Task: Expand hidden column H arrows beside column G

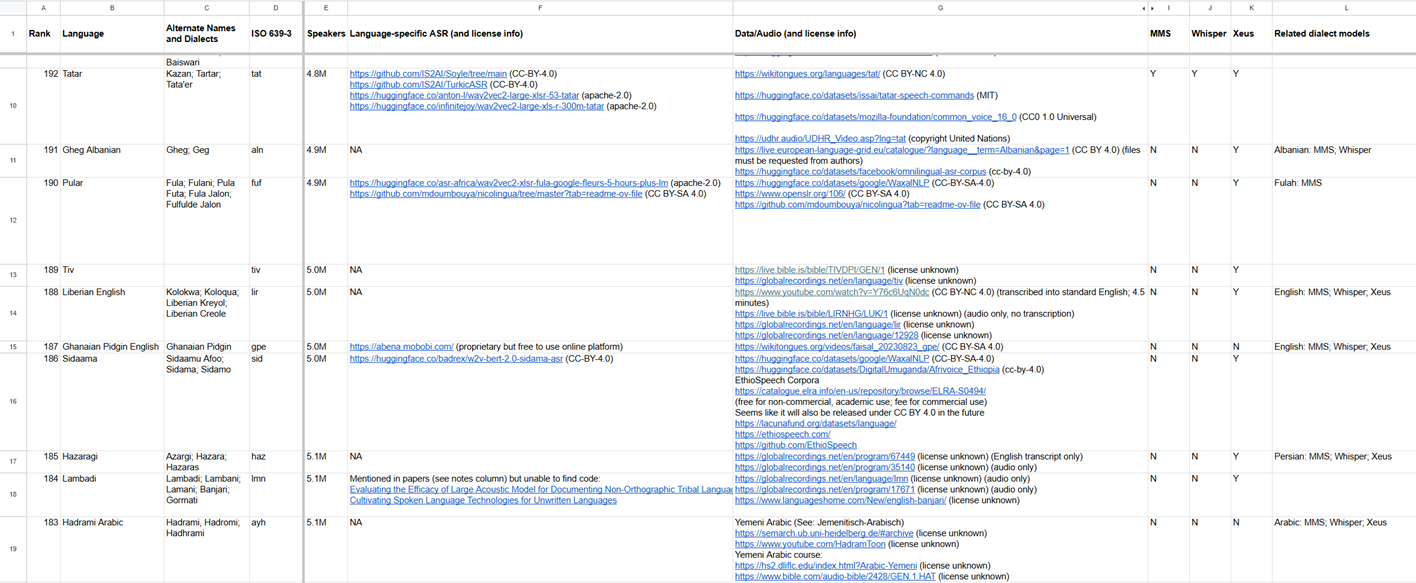Action: coord(1149,8)
